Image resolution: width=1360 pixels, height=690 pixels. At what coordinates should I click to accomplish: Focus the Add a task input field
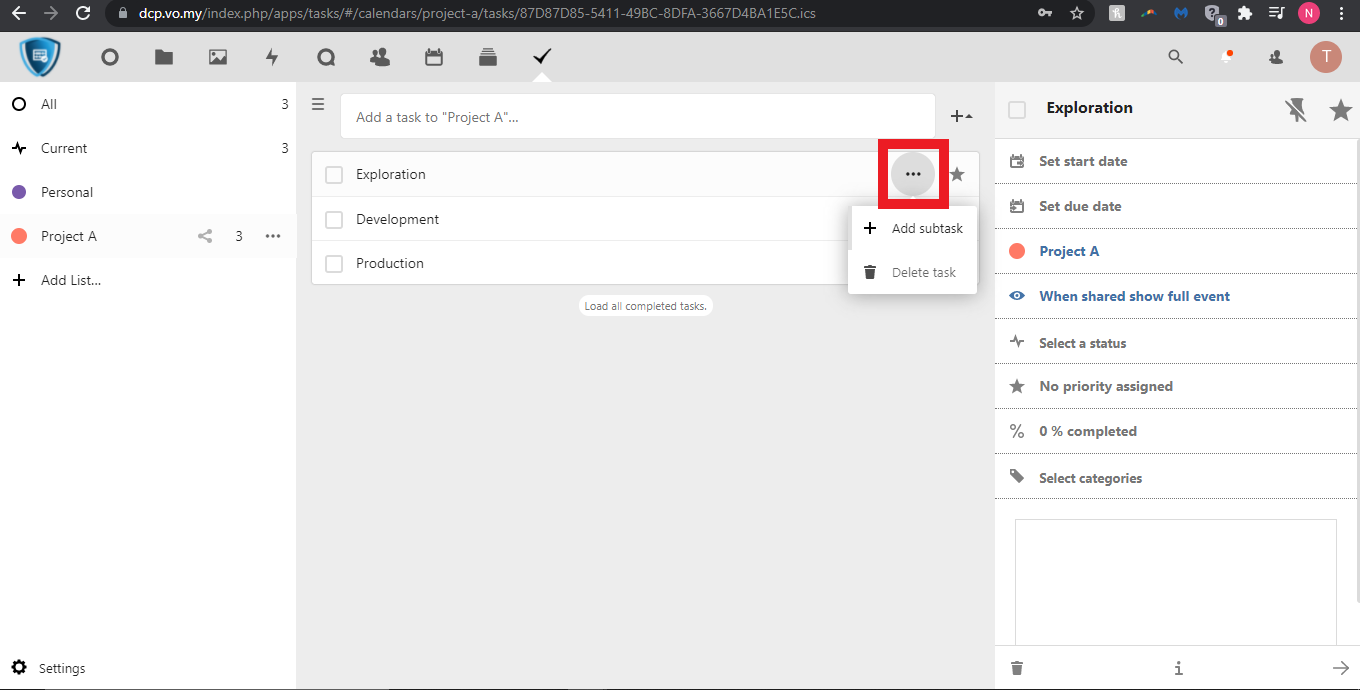click(637, 117)
